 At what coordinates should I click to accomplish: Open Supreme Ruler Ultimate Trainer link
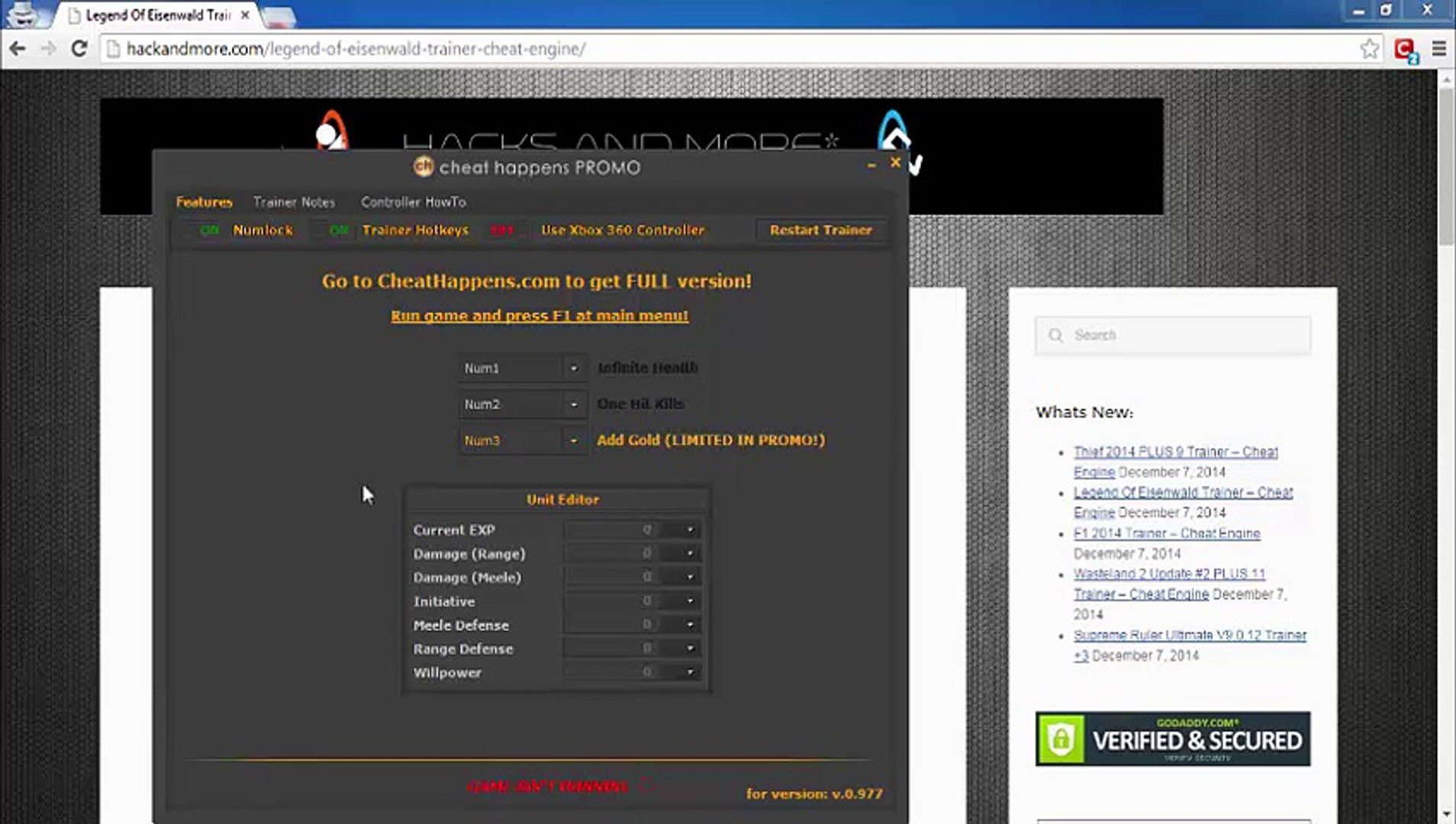point(1190,645)
